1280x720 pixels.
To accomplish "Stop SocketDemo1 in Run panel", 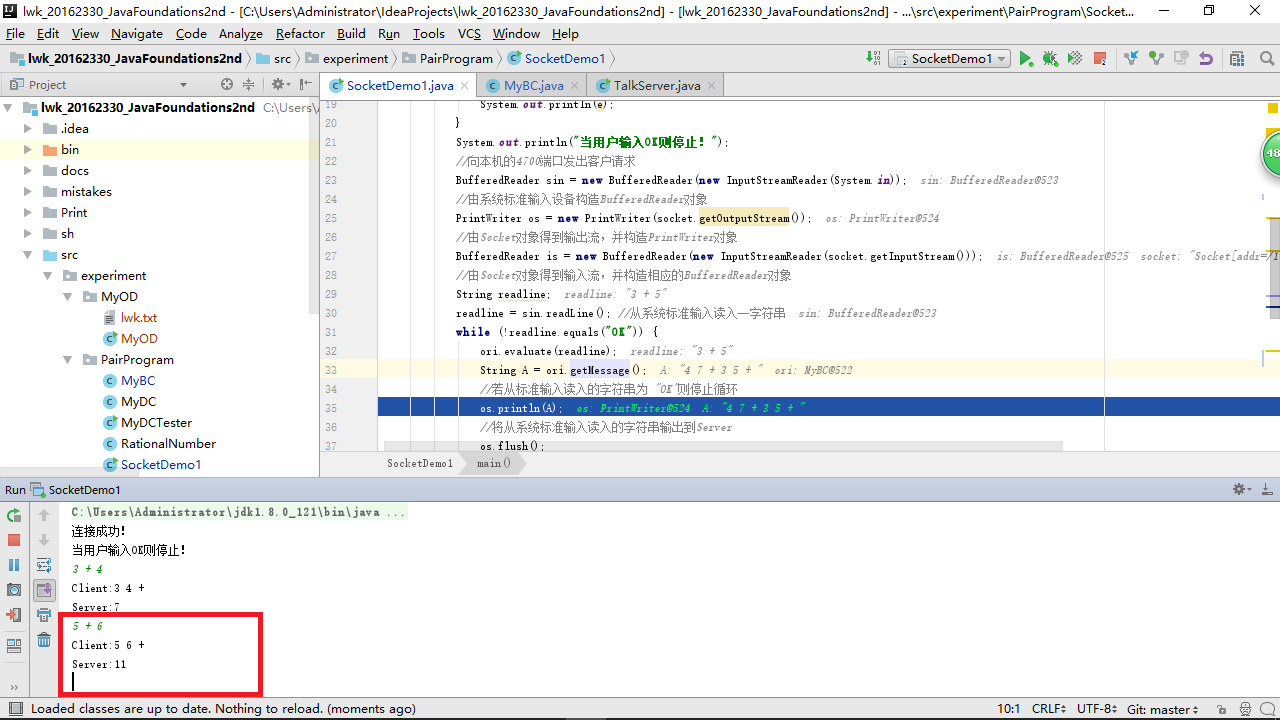I will tap(14, 540).
